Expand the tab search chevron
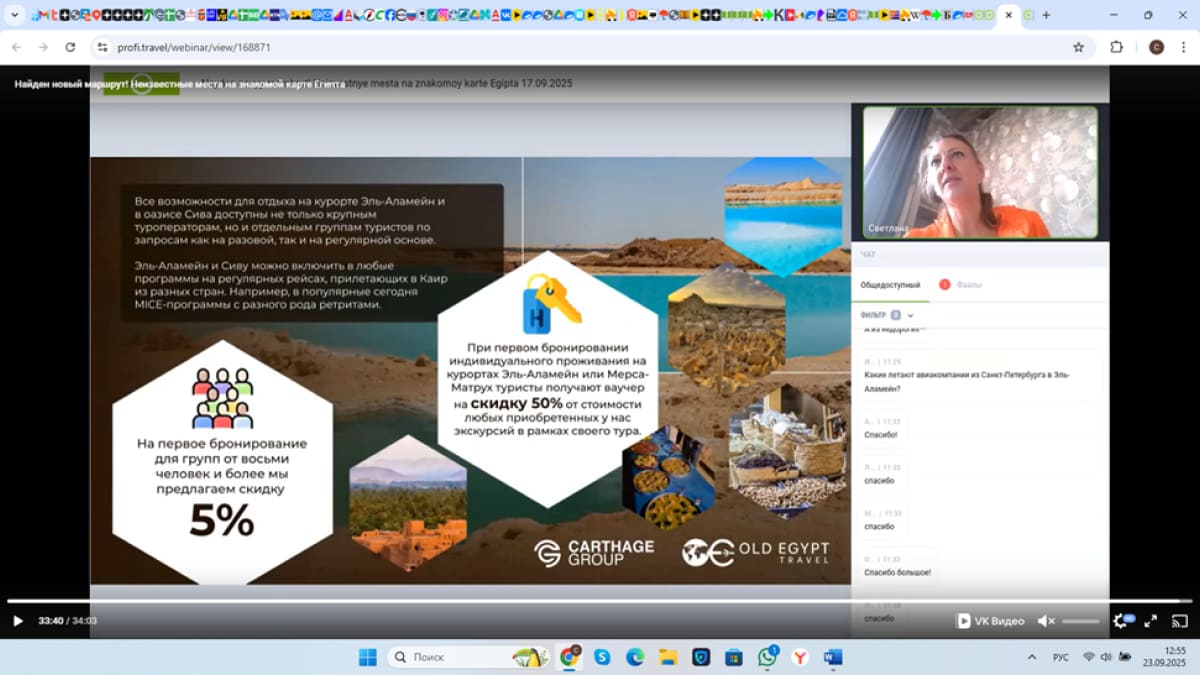 (15, 15)
